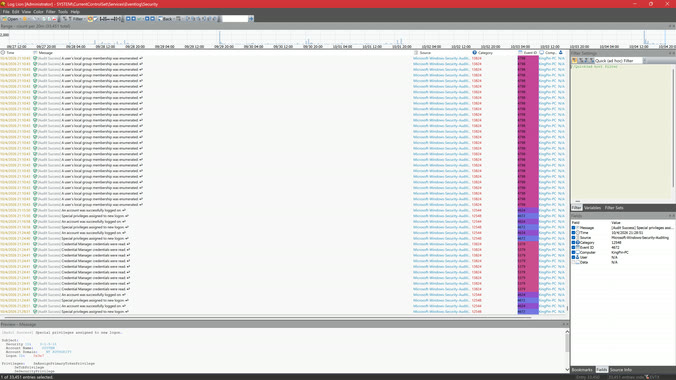
Task: Click the Microsoft-Windows-Security-Auditing value in Fields
Action: pos(640,238)
